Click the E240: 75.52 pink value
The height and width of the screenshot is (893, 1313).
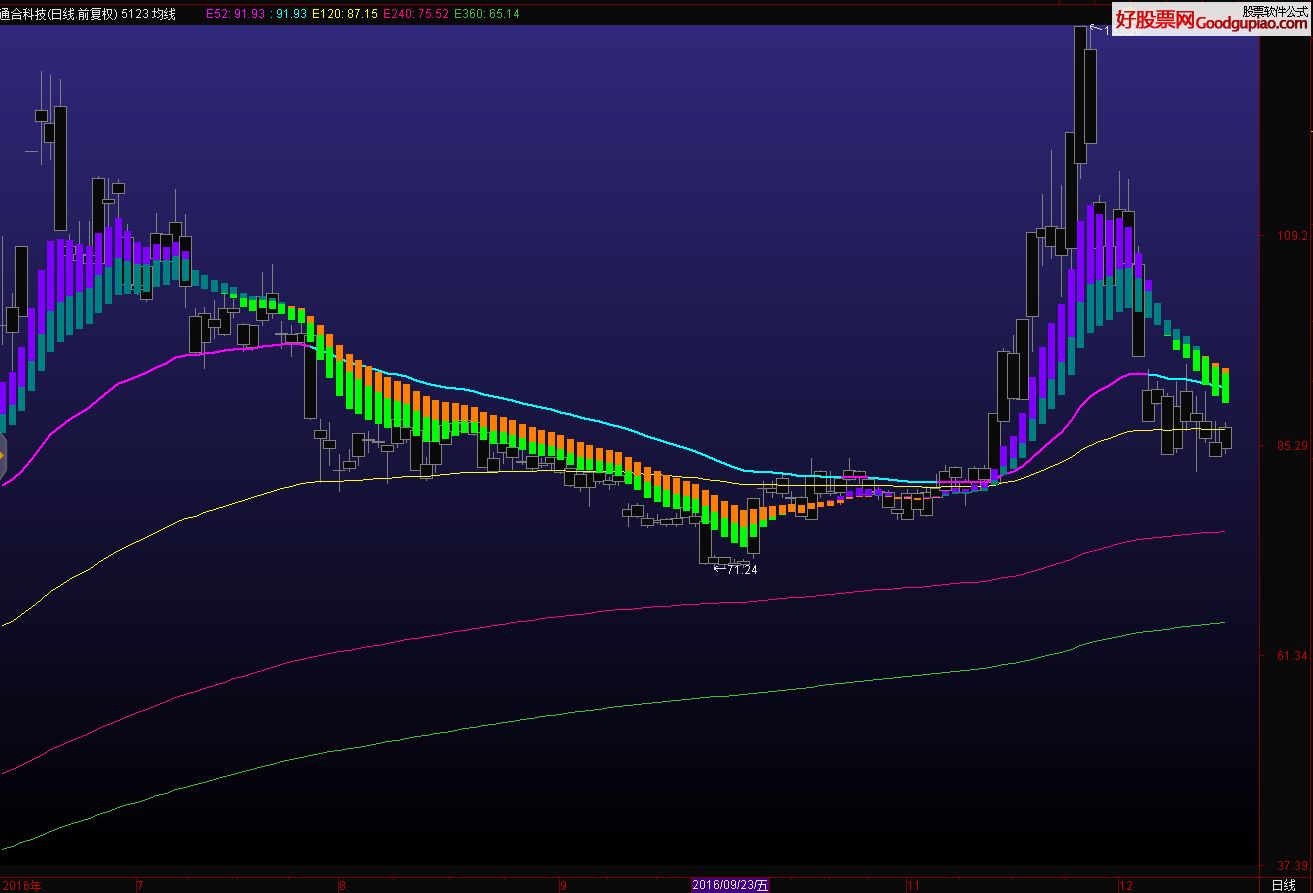point(416,14)
